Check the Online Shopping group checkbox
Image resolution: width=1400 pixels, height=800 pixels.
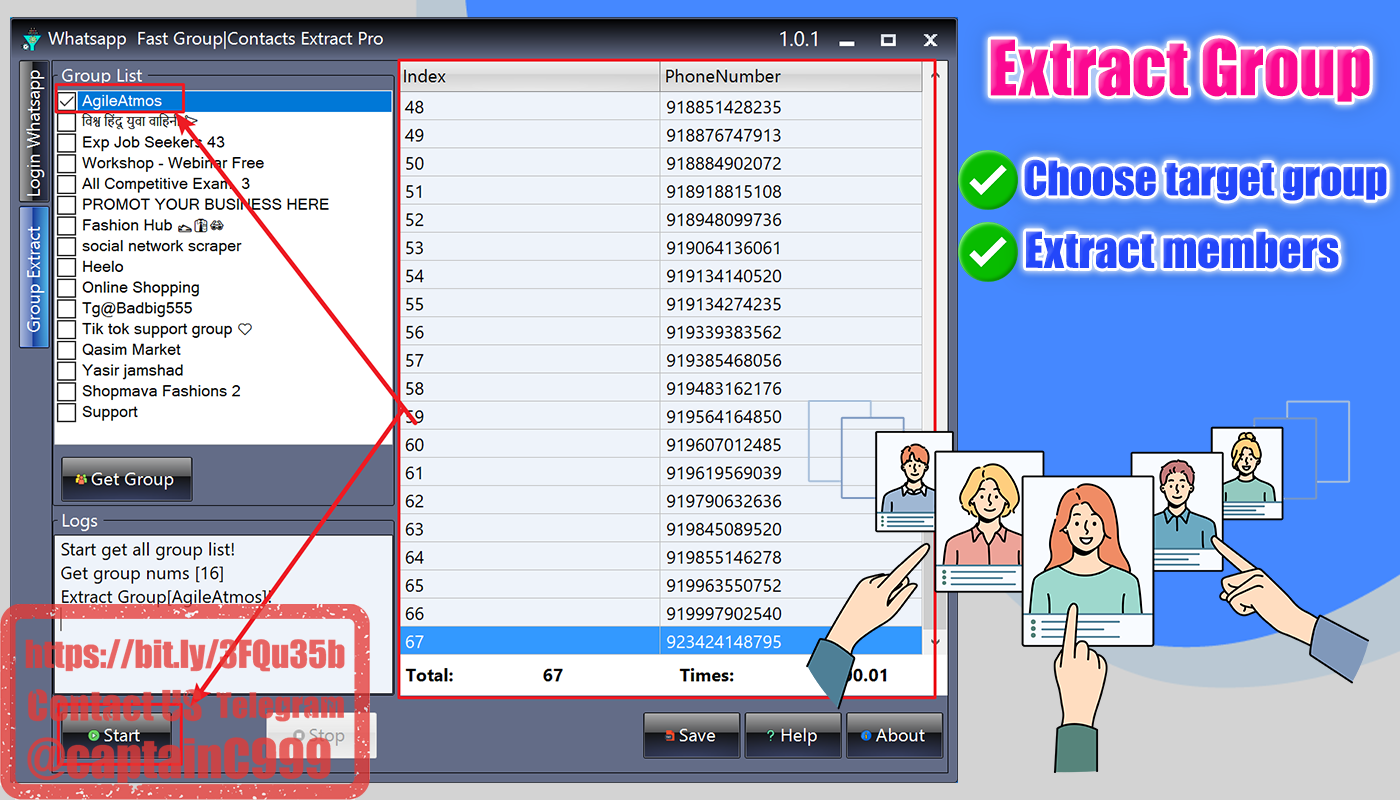pos(67,288)
